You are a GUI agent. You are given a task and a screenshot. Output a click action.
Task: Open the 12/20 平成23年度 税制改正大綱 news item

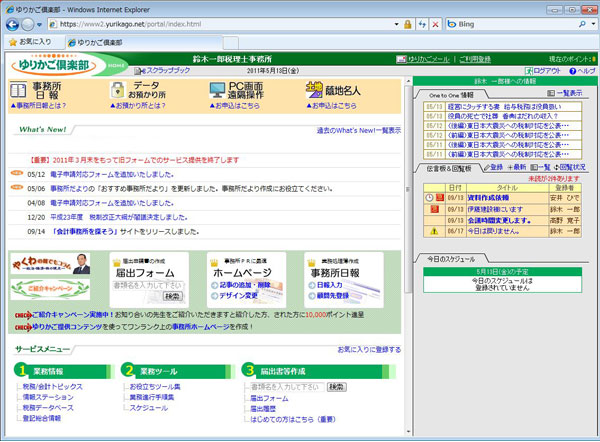click(x=119, y=217)
